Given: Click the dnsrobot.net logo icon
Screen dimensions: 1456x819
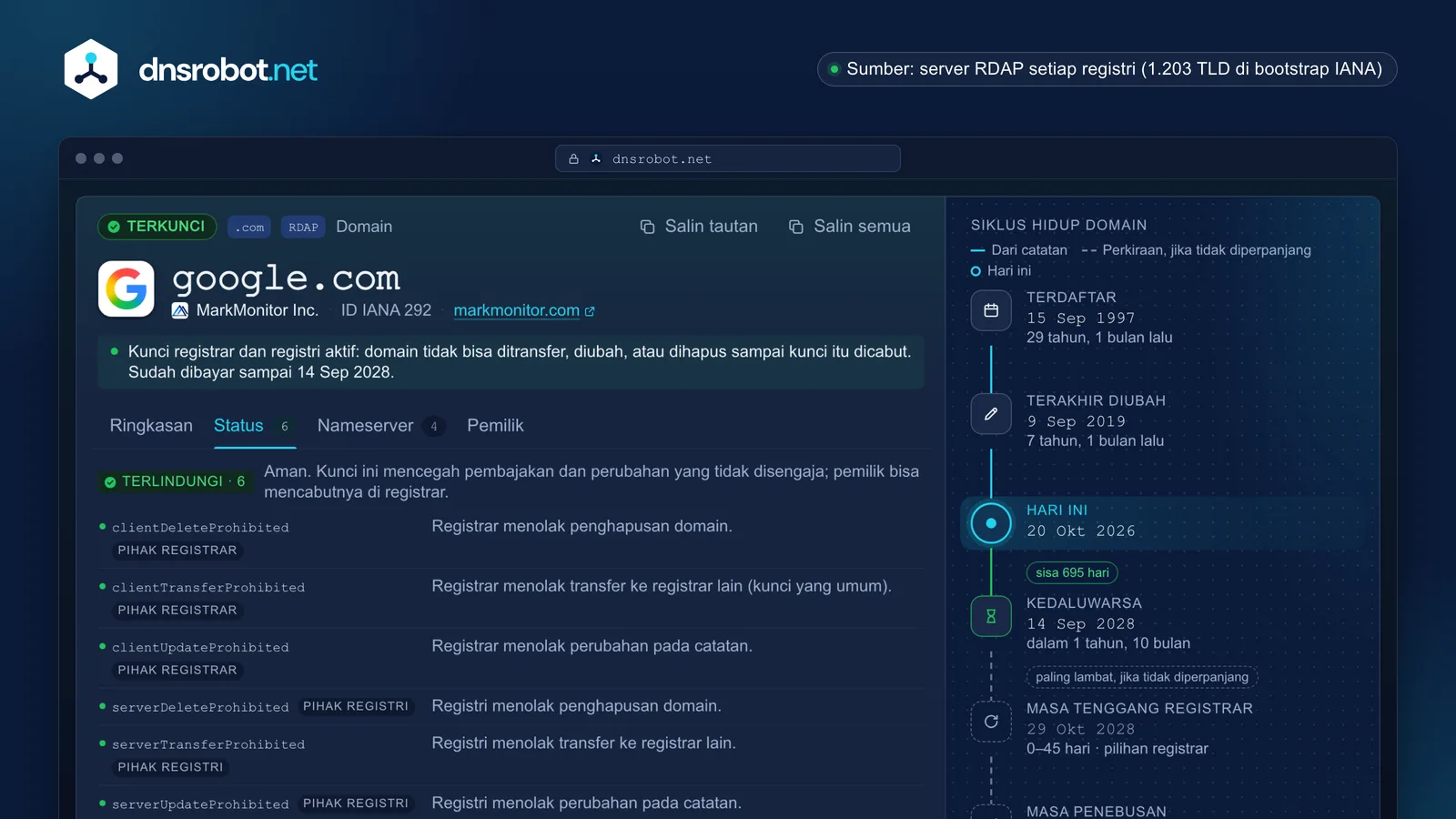Looking at the screenshot, I should coord(91,69).
